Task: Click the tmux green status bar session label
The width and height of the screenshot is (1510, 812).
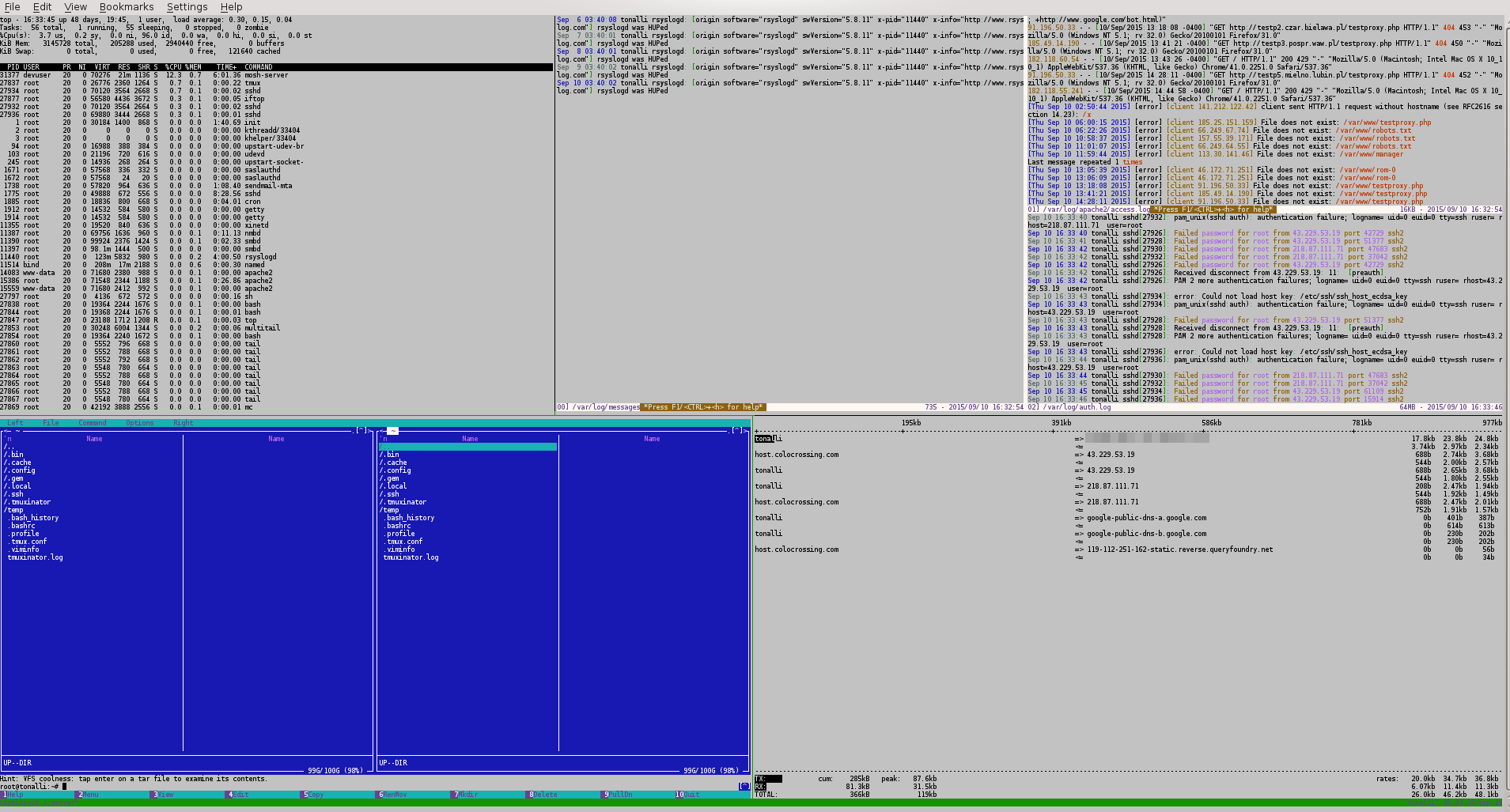Action: (x=40, y=803)
